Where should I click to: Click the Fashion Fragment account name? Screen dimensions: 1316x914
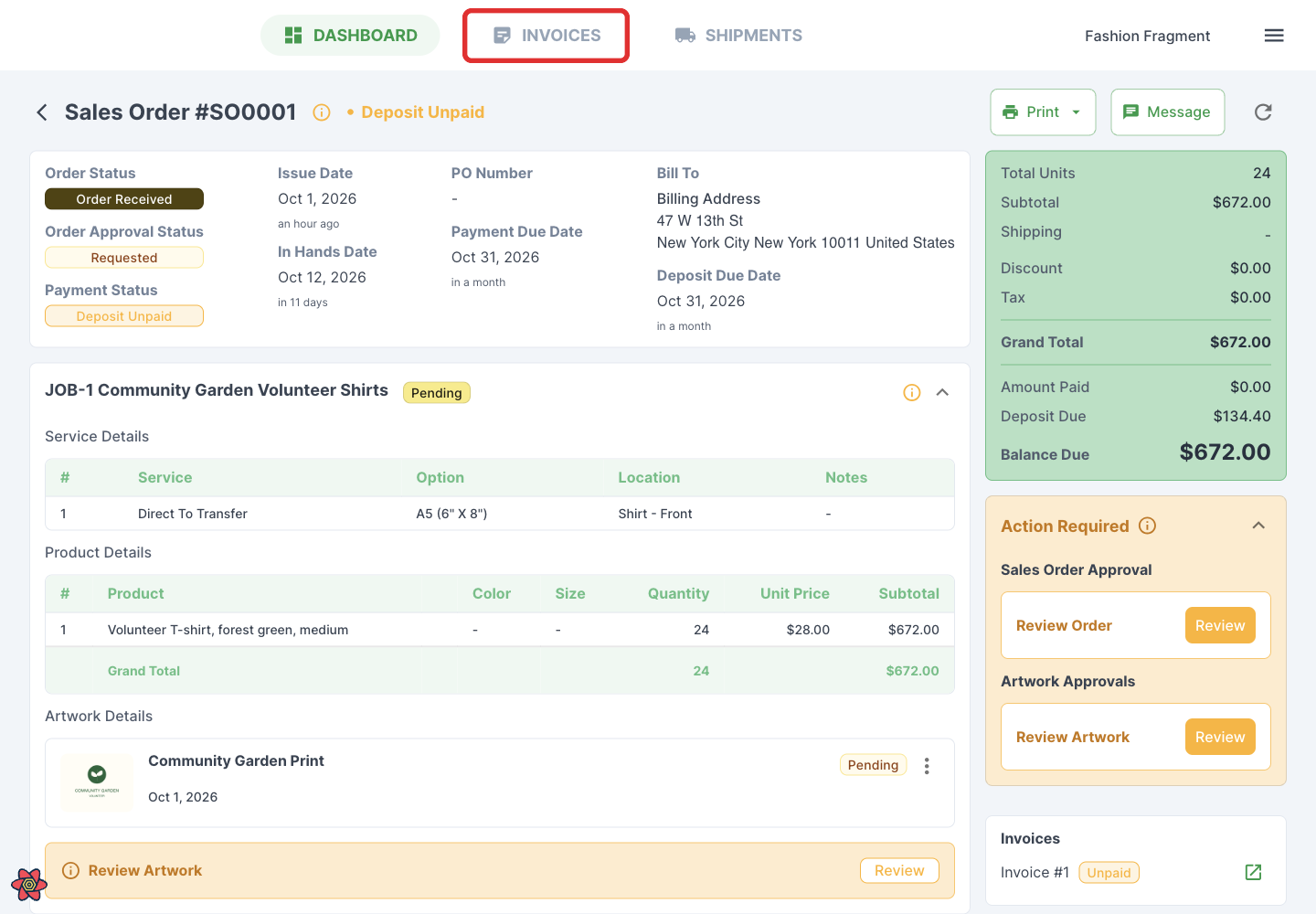point(1147,36)
